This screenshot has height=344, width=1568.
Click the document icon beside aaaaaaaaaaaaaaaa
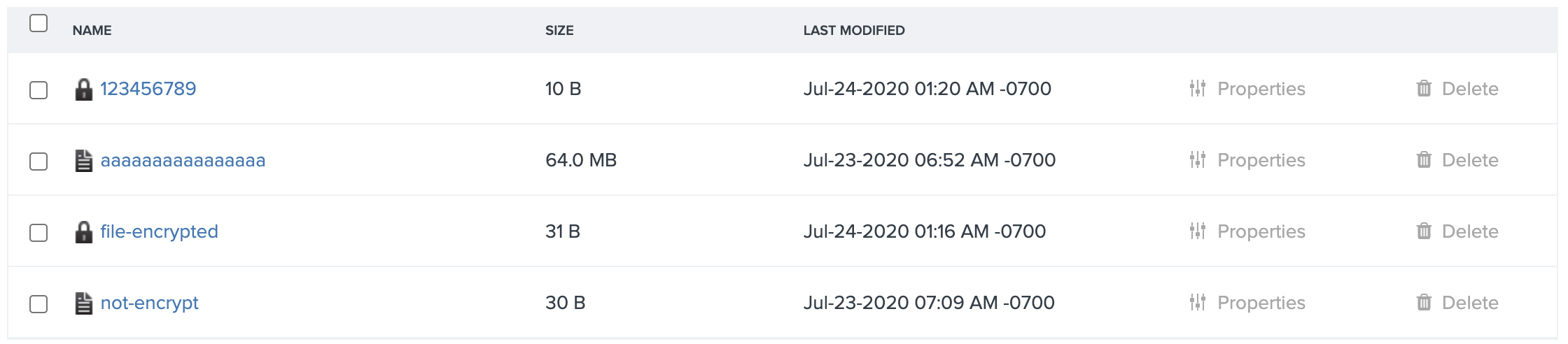tap(83, 161)
